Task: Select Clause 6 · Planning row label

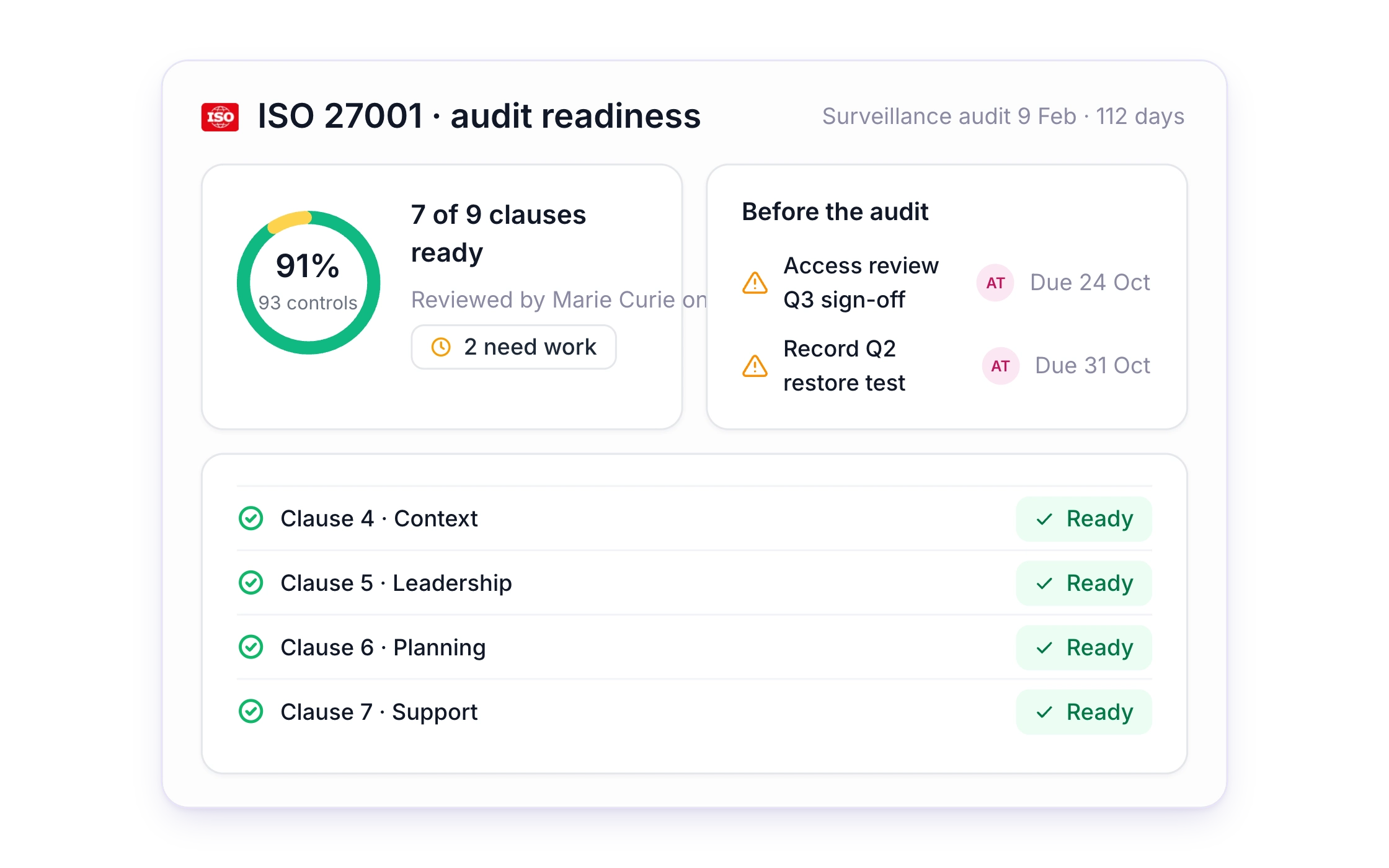Action: pyautogui.click(x=383, y=647)
